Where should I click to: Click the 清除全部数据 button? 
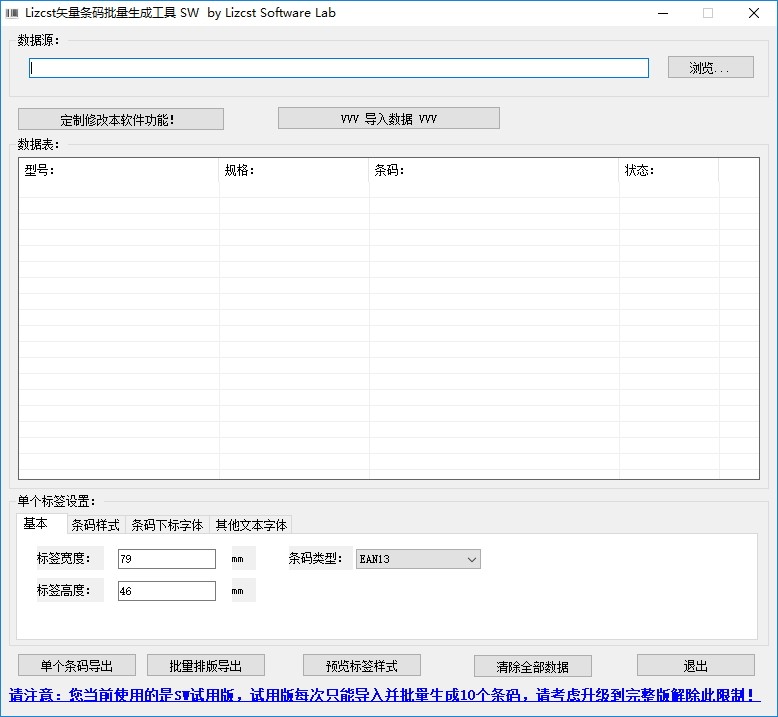pyautogui.click(x=532, y=666)
